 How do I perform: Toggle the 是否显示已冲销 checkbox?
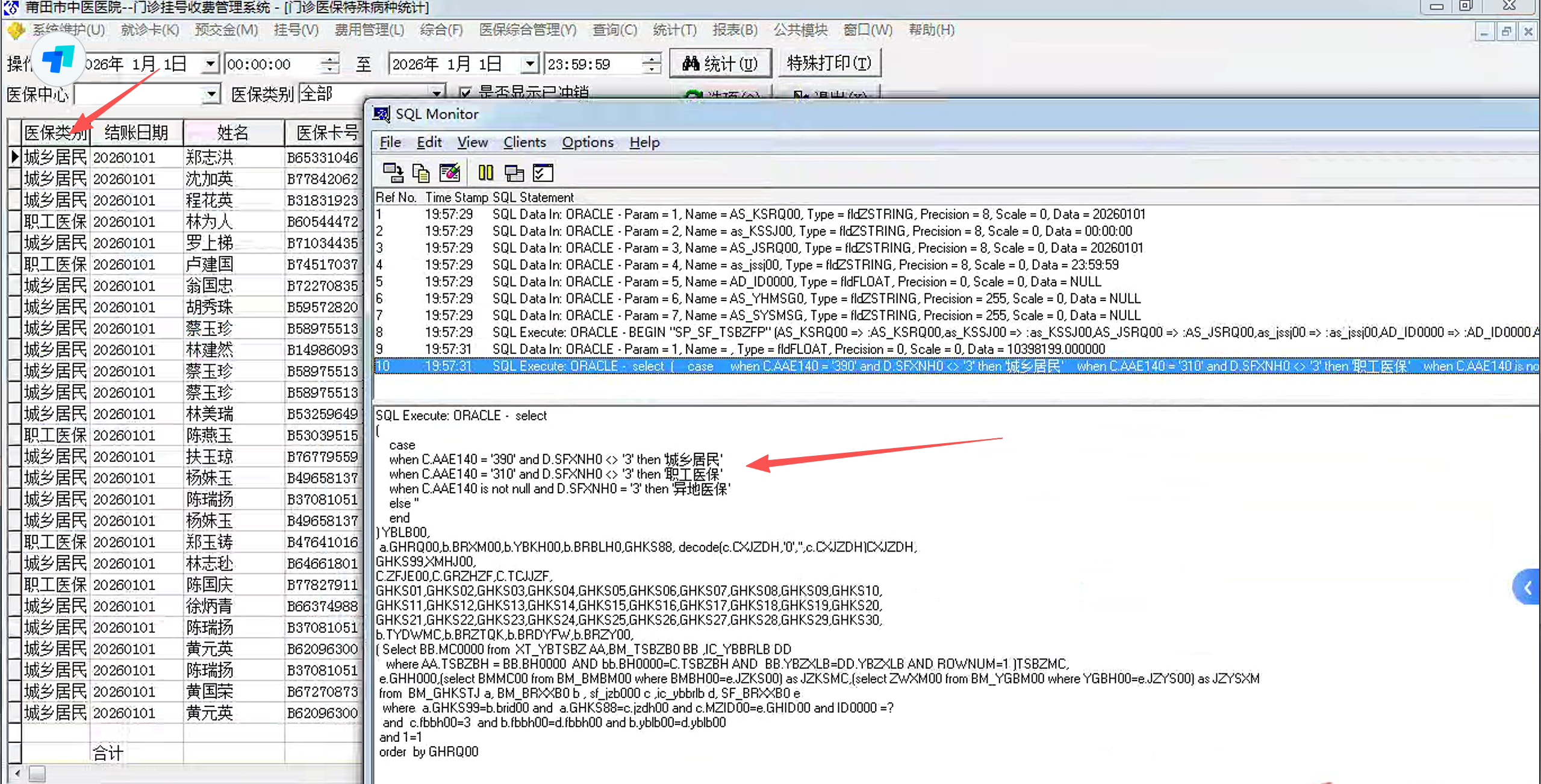(x=465, y=93)
